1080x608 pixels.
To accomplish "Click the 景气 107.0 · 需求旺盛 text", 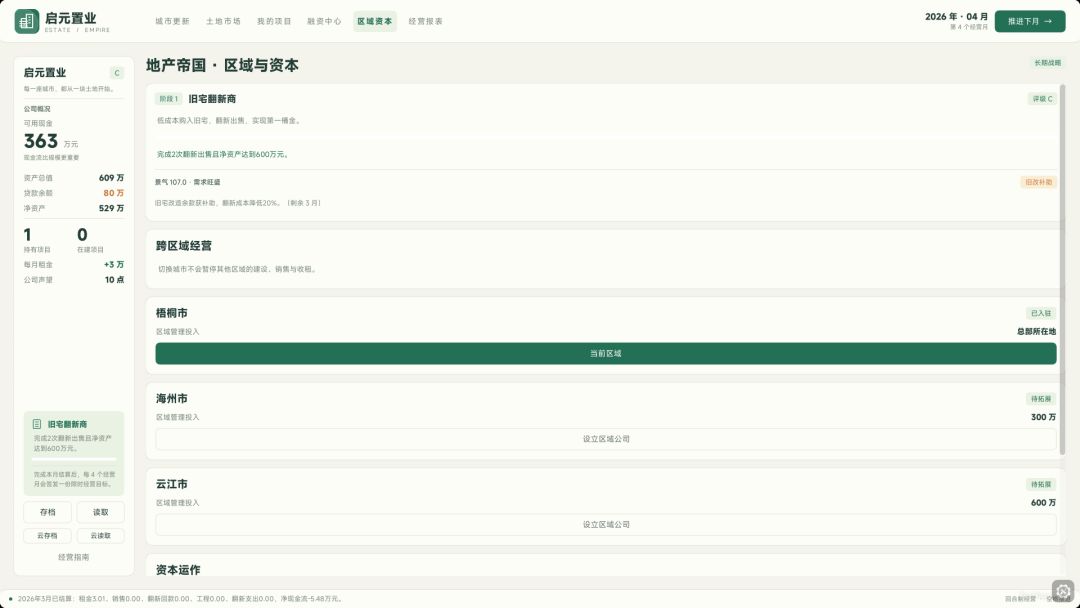I will [x=187, y=182].
